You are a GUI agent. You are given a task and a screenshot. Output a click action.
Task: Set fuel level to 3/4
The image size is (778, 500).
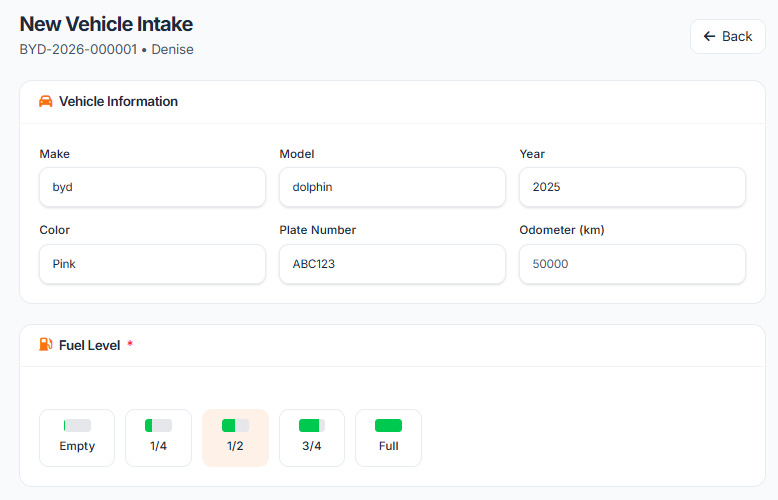pyautogui.click(x=312, y=438)
